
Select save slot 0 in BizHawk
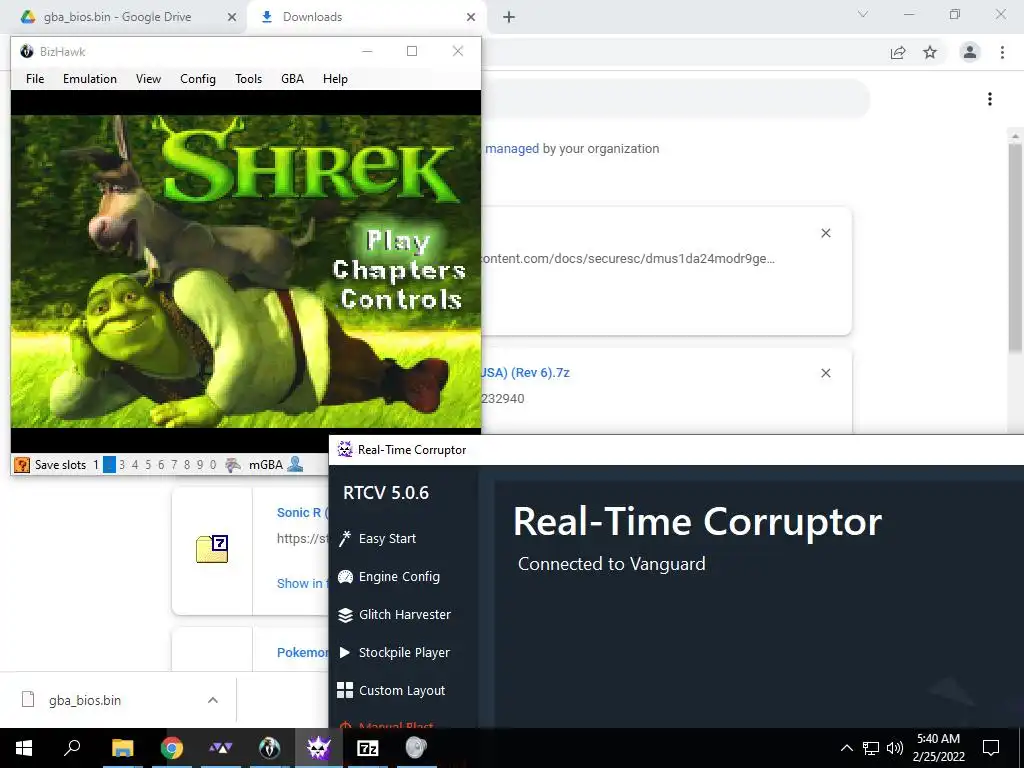click(213, 465)
